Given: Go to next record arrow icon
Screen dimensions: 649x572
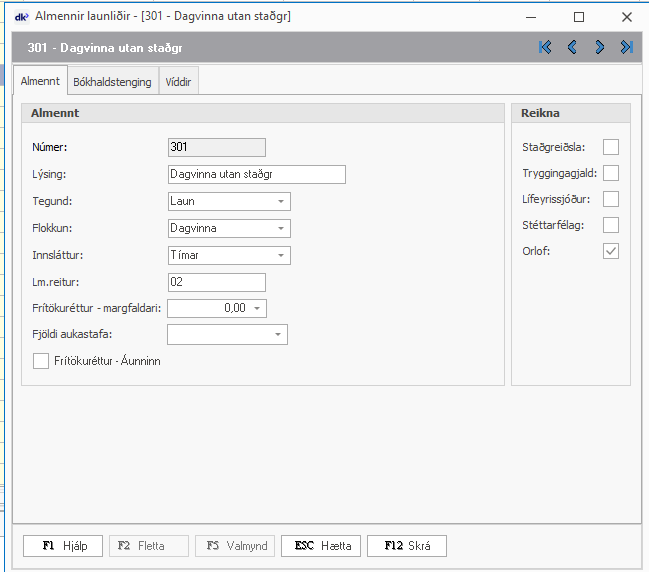Looking at the screenshot, I should [599, 47].
